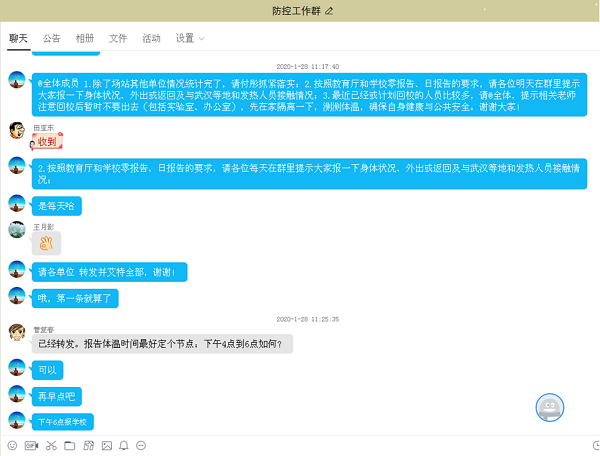Open the emoji picker in the toolbar
The height and width of the screenshot is (456, 600).
(x=12, y=445)
